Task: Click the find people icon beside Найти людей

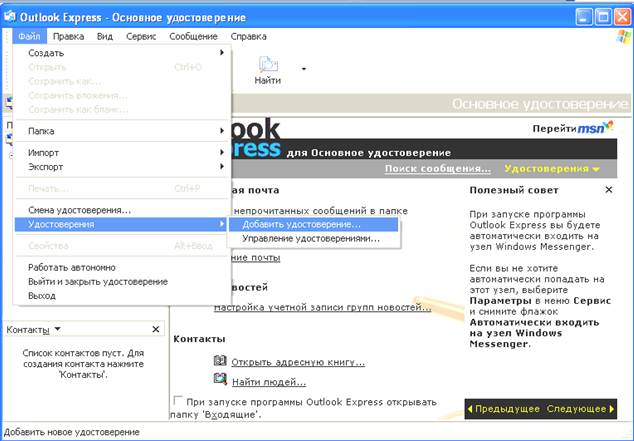Action: point(220,379)
